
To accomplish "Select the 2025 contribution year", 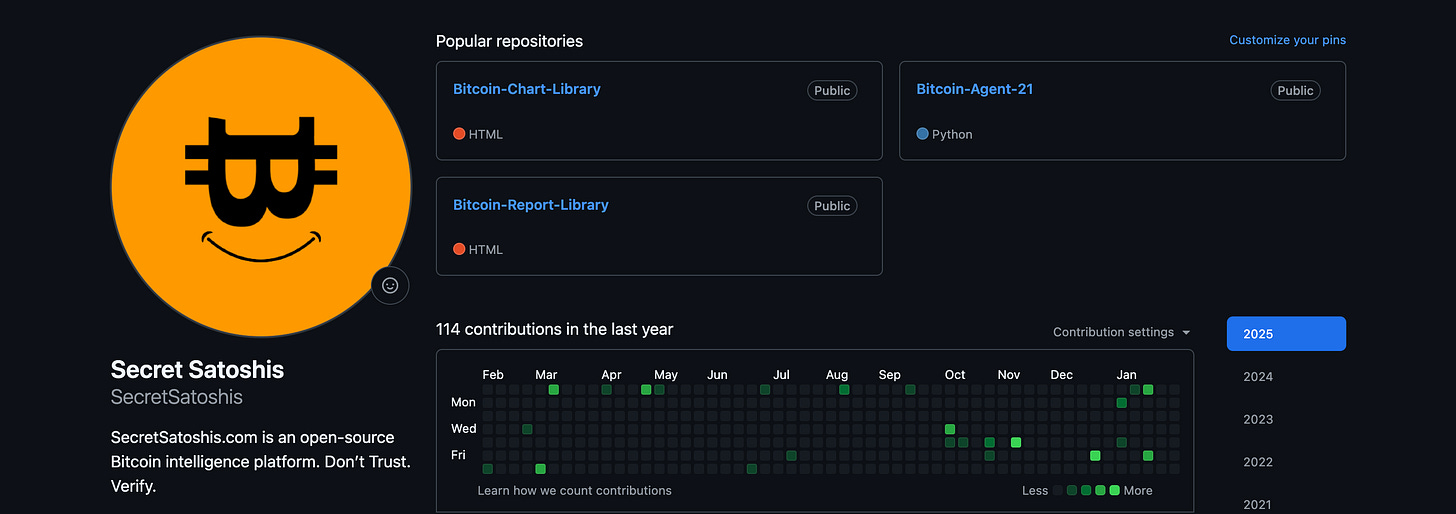I will pyautogui.click(x=1286, y=334).
